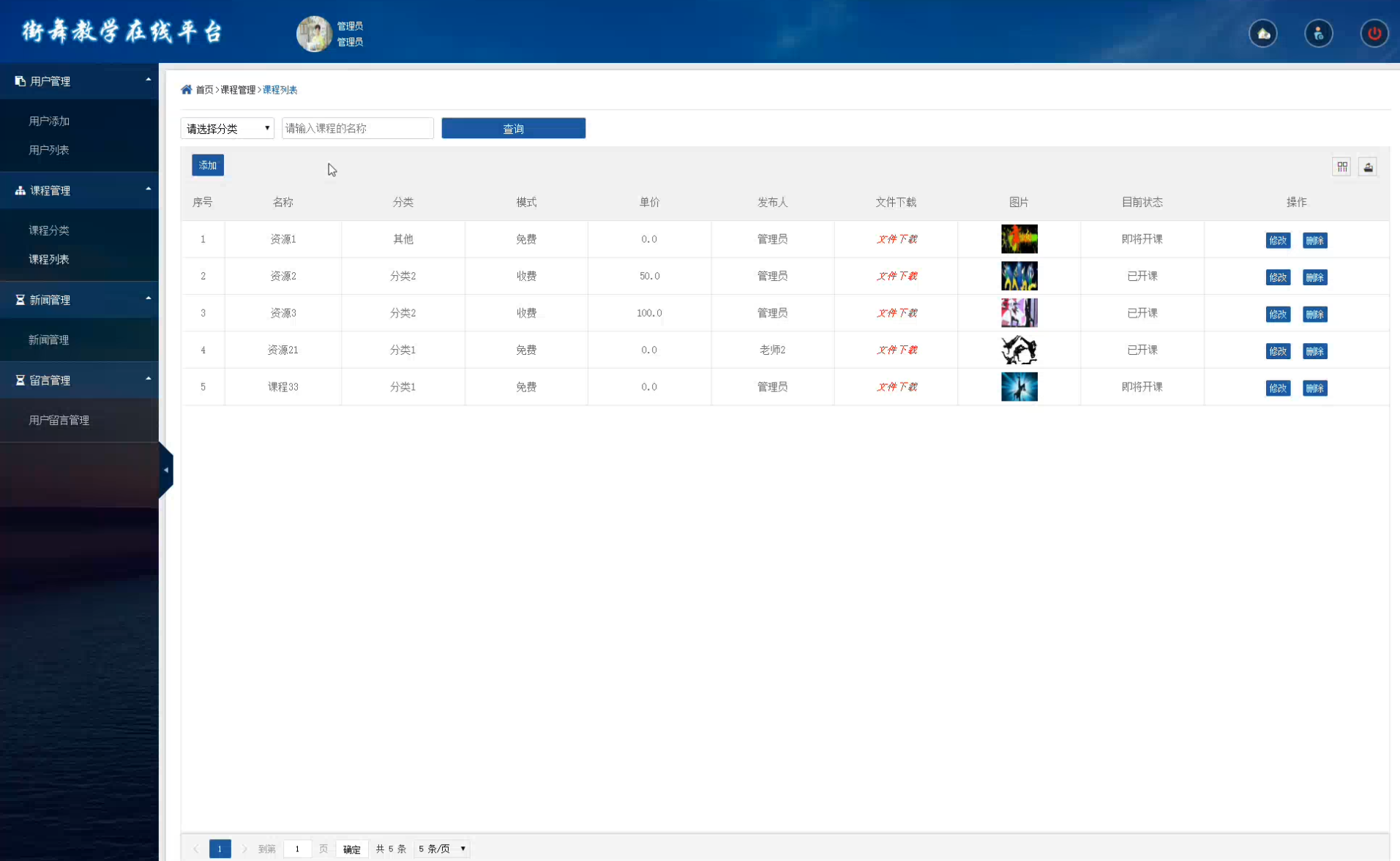
Task: Click the breadcrumb home icon
Action: coord(186,89)
